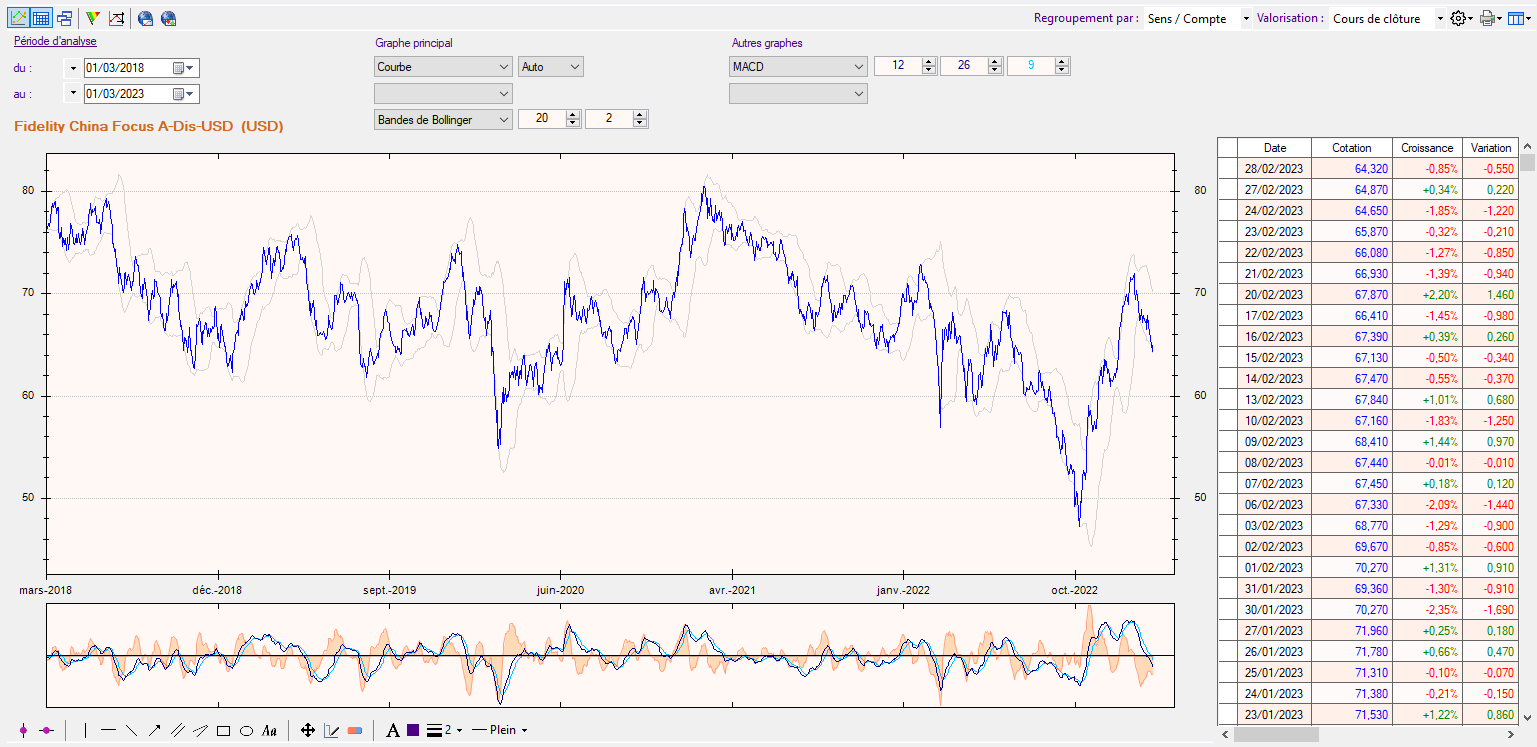This screenshot has height=747, width=1537.
Task: Select the arrow drawing tool
Action: click(x=154, y=731)
